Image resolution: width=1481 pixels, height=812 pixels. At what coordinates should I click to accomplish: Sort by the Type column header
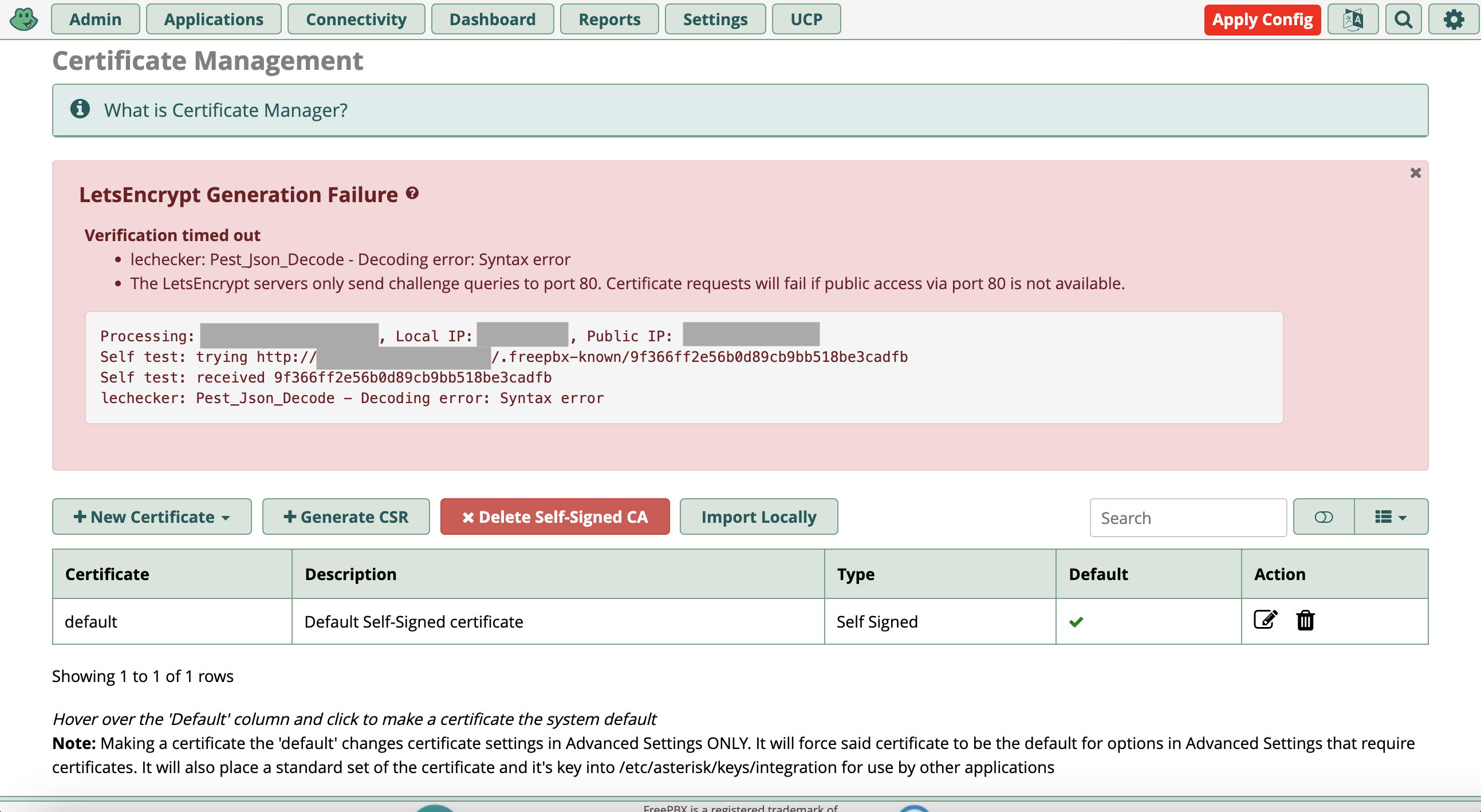coord(940,574)
